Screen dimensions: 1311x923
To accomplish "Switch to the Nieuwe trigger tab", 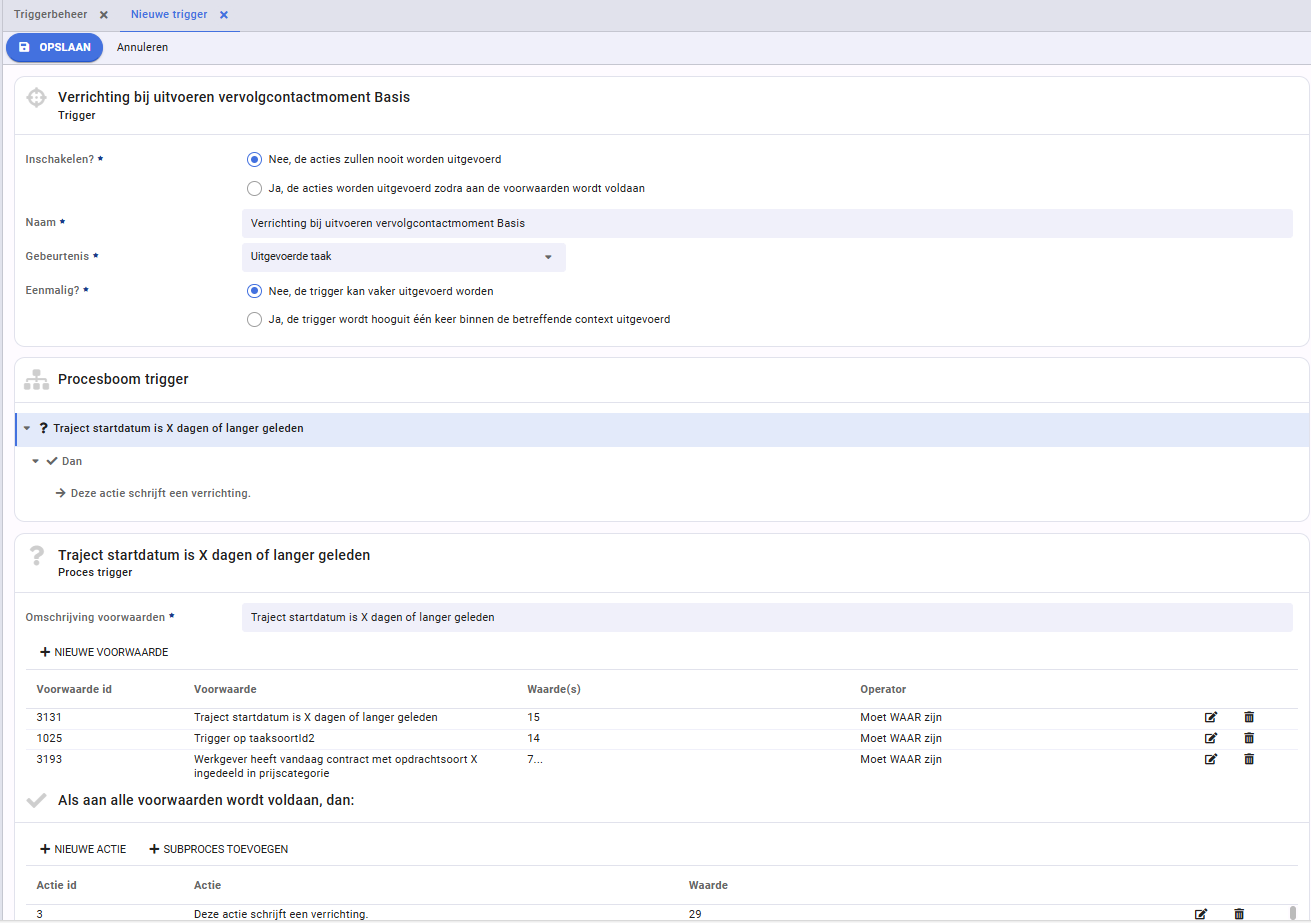I will pos(169,15).
